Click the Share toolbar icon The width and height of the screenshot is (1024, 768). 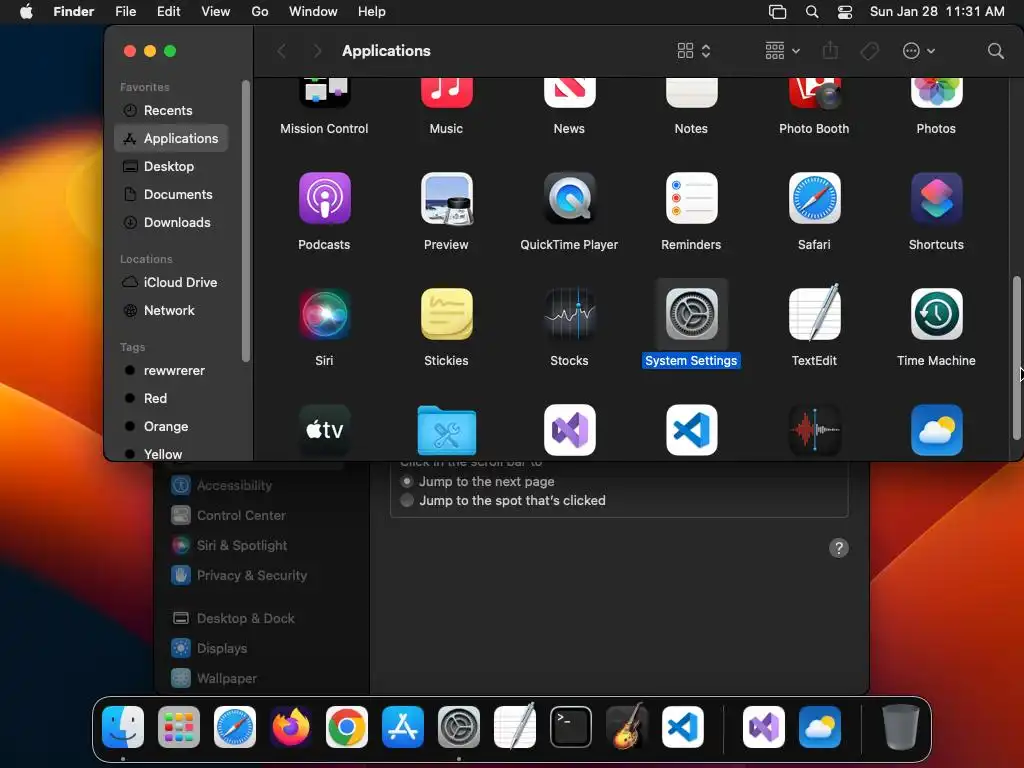point(830,50)
